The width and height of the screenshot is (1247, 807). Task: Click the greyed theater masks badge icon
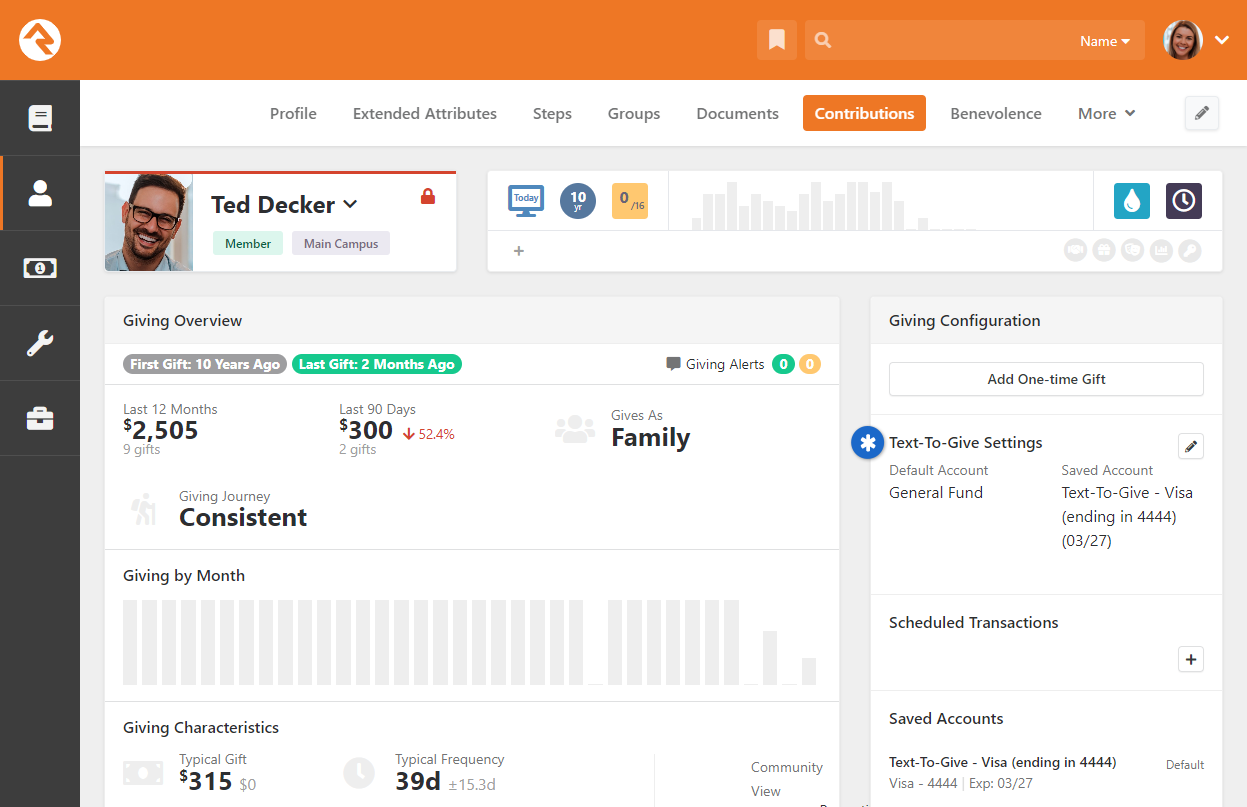pos(1132,251)
